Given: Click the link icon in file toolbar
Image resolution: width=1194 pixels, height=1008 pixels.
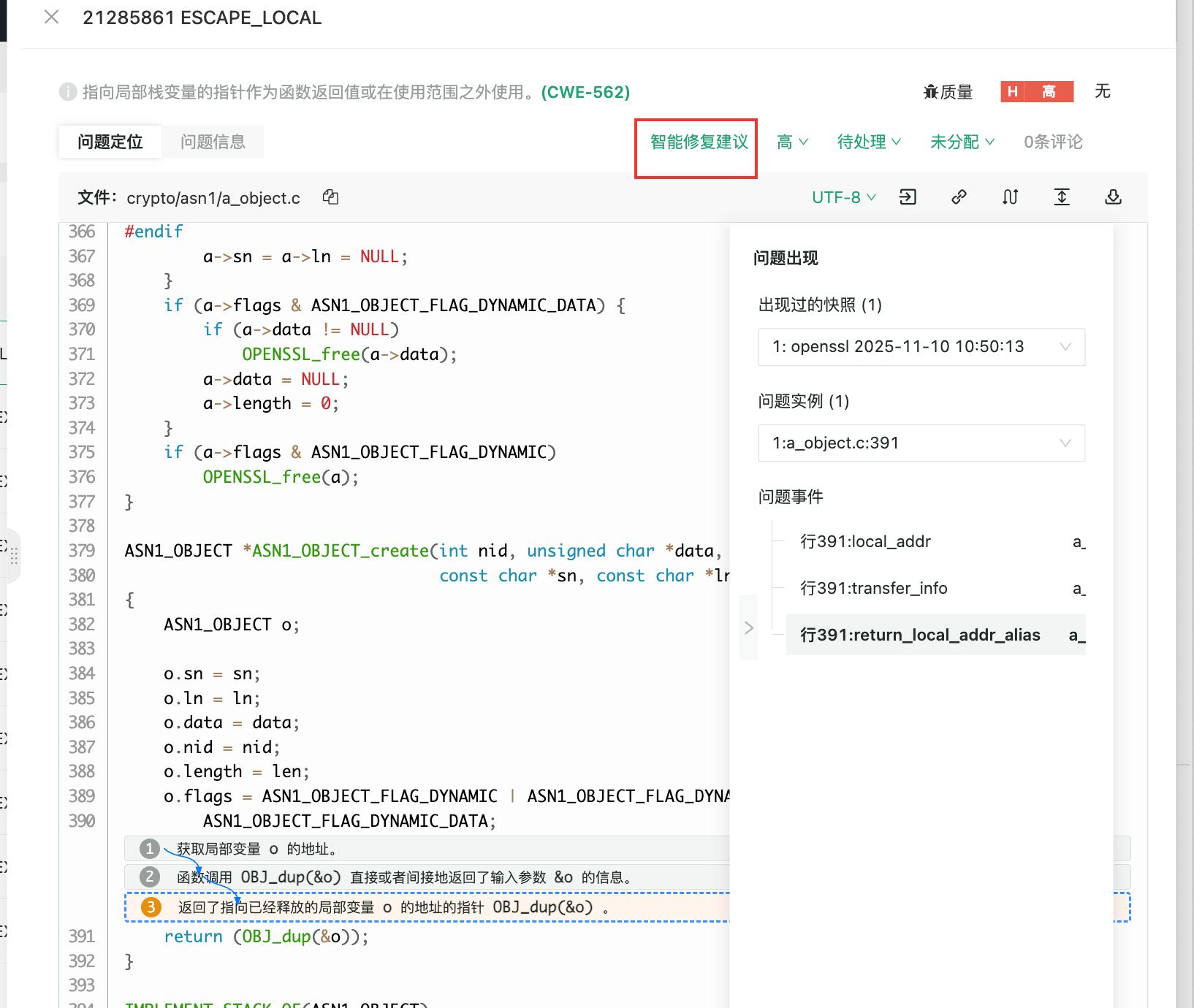Looking at the screenshot, I should 959,197.
